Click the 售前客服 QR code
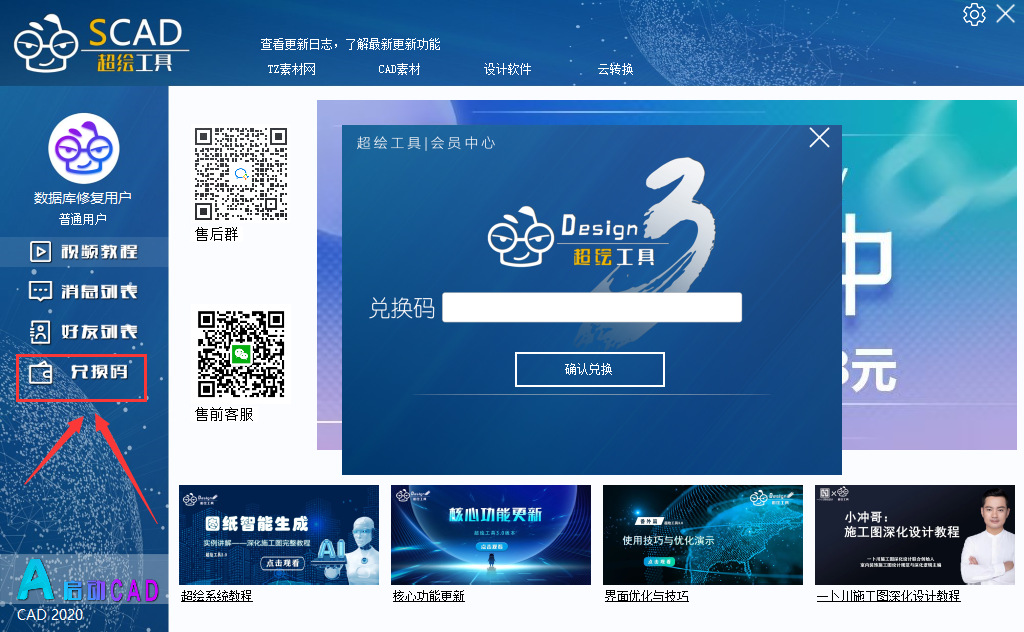The height and width of the screenshot is (632, 1024). (241, 354)
